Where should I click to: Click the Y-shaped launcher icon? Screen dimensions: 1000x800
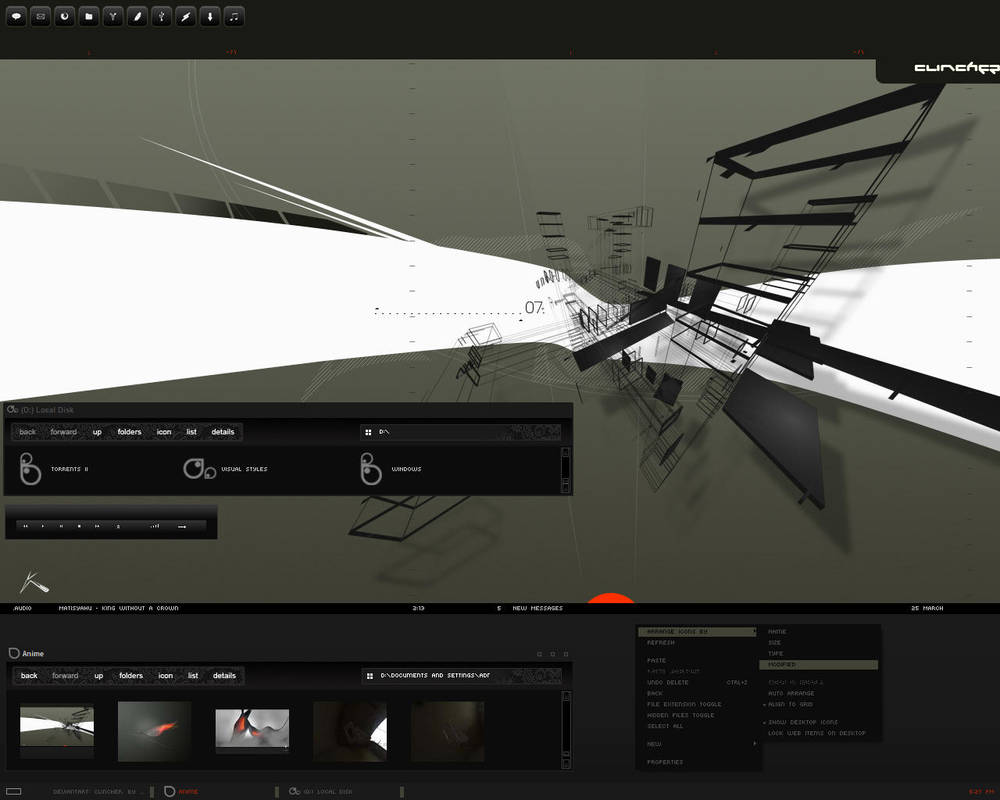(x=113, y=17)
